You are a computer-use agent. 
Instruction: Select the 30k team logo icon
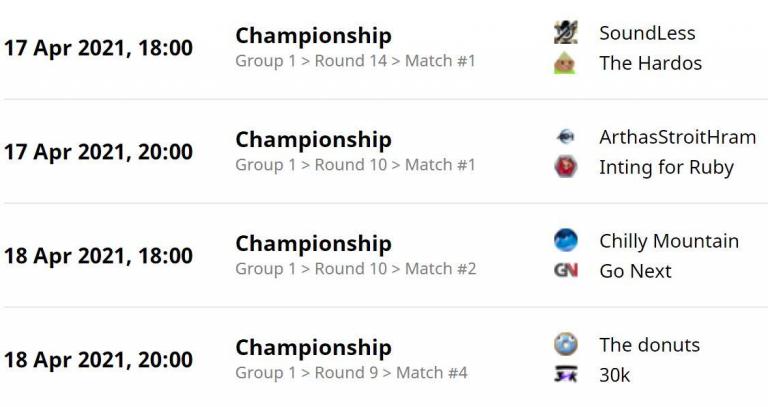pyautogui.click(x=566, y=375)
